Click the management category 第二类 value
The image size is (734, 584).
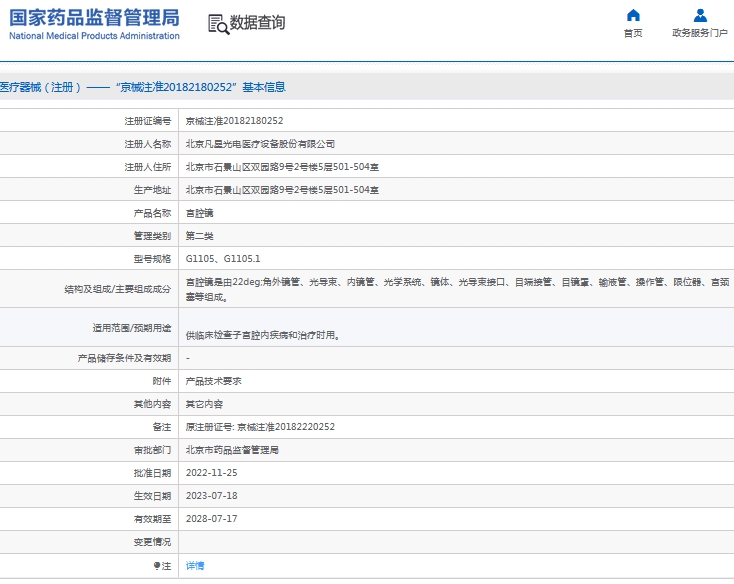[x=199, y=236]
